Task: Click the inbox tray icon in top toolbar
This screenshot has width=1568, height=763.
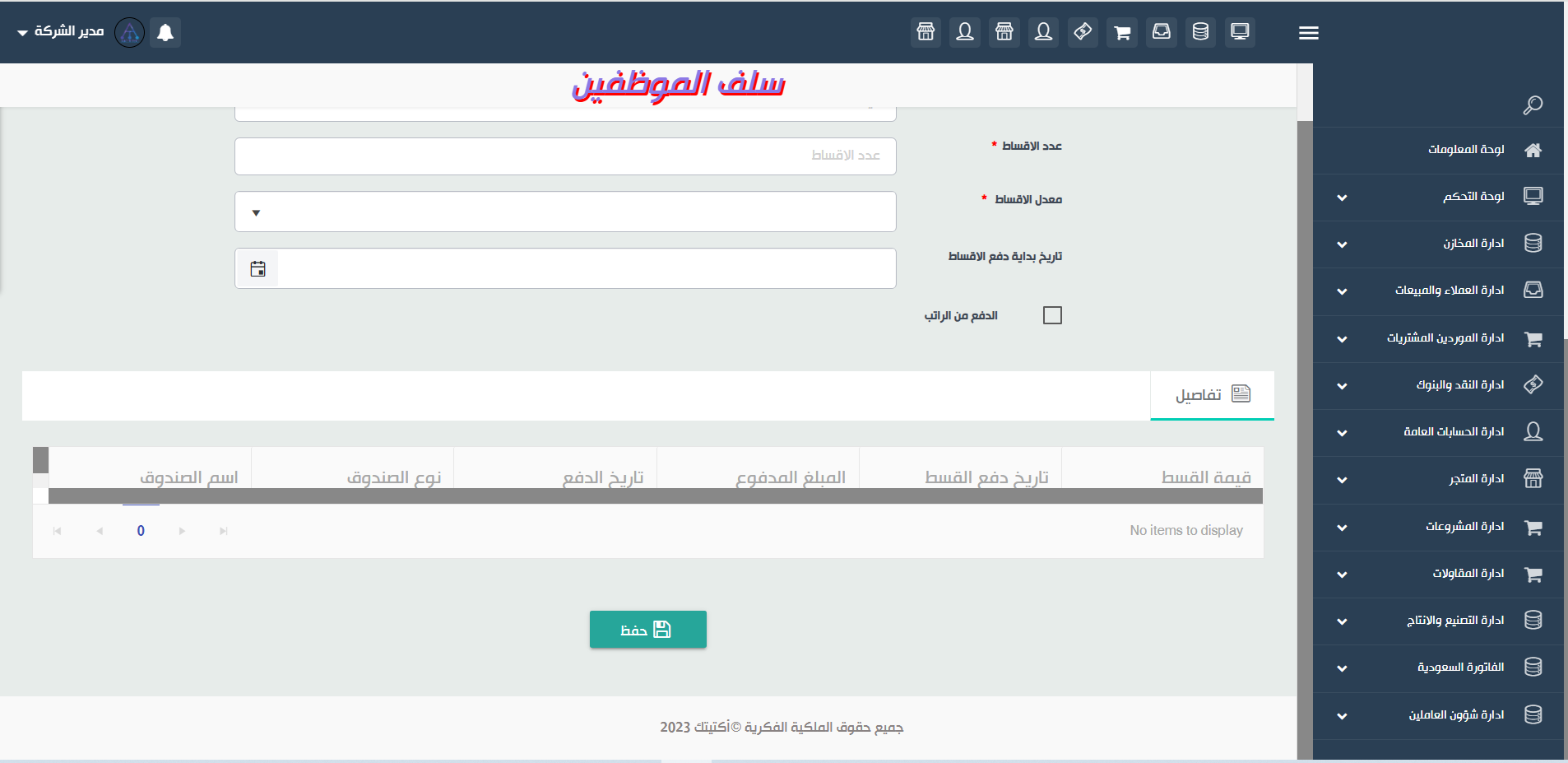Action: point(1161,32)
